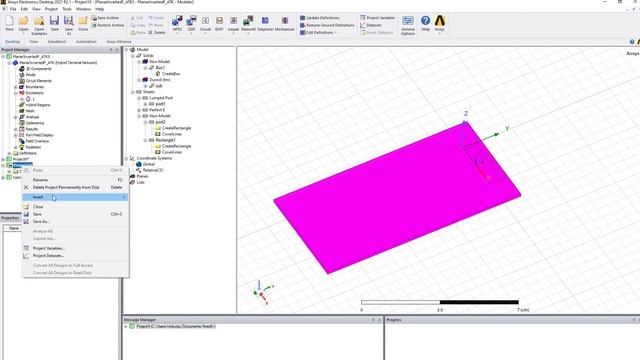Click the Simplorer design icon
Image resolution: width=640 pixels, height=360 pixels.
[x=265, y=23]
